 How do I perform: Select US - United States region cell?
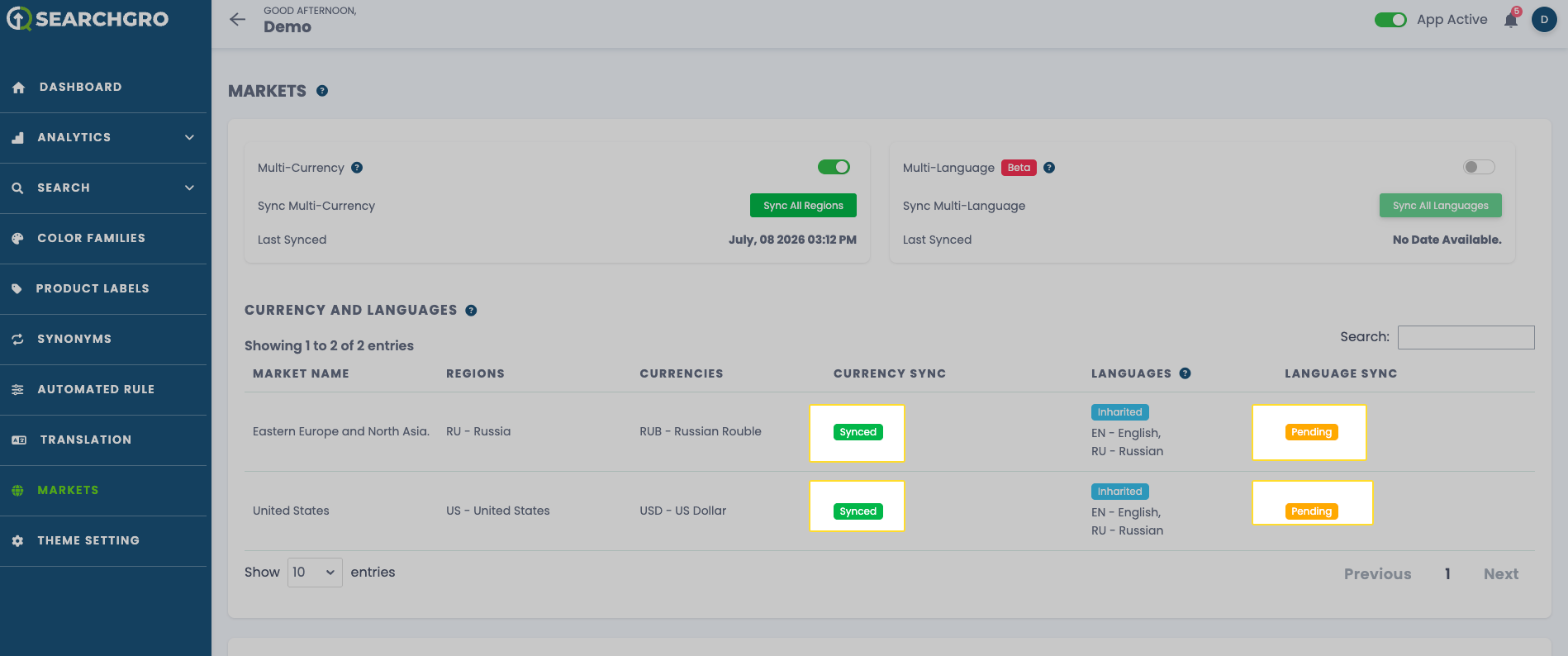[x=498, y=511]
